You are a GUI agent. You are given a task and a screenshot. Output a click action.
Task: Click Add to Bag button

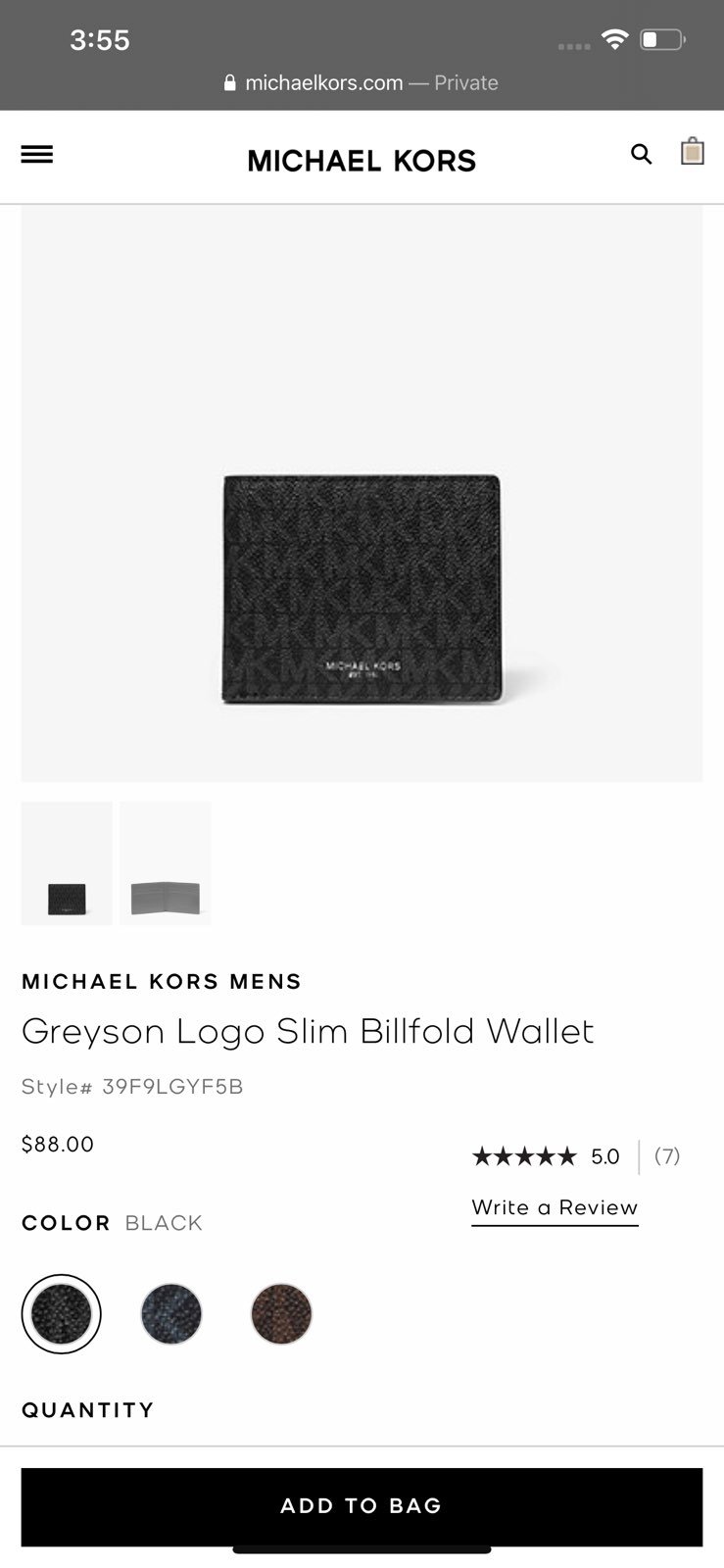click(362, 1506)
